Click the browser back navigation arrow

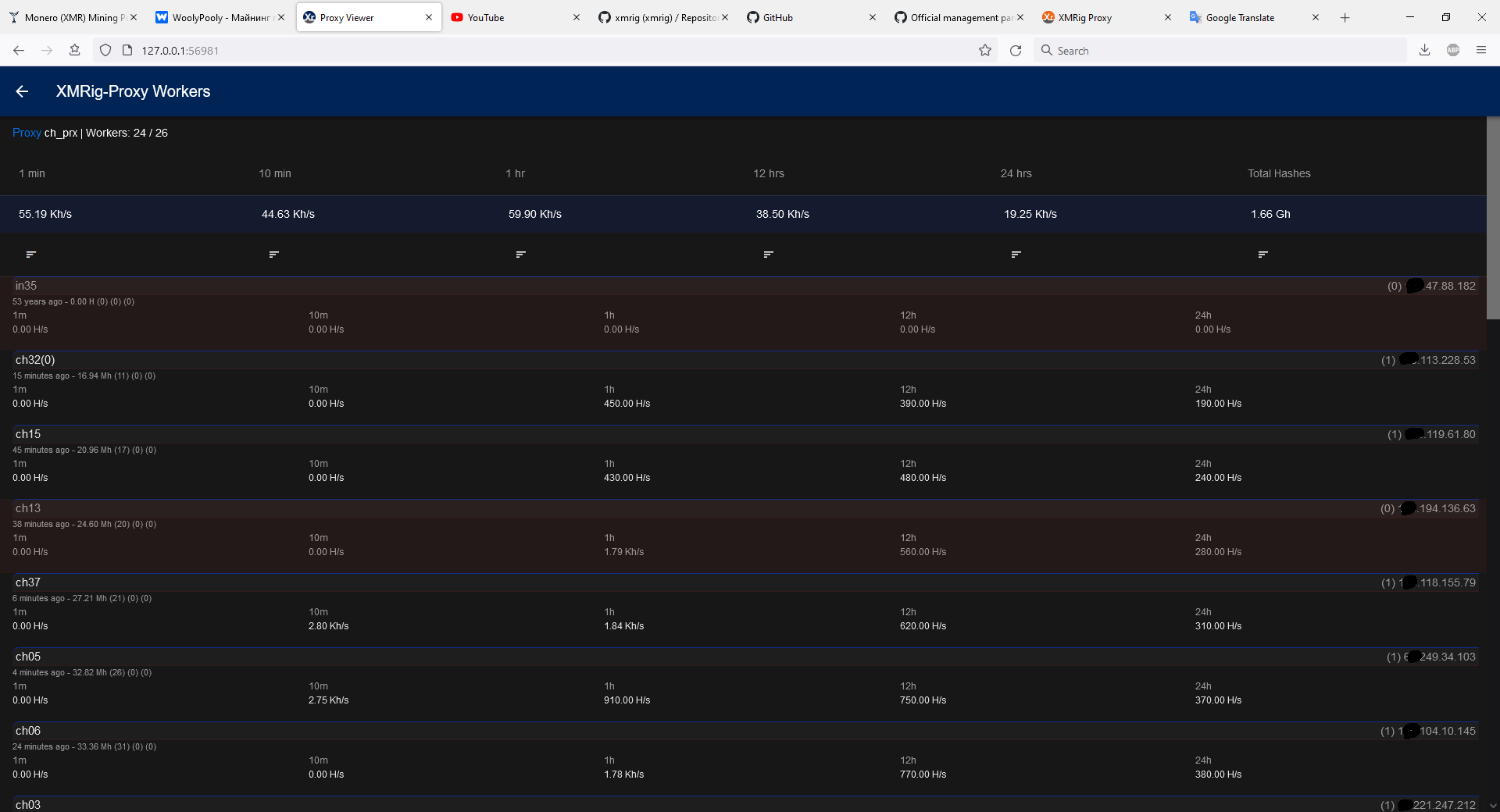[x=18, y=50]
